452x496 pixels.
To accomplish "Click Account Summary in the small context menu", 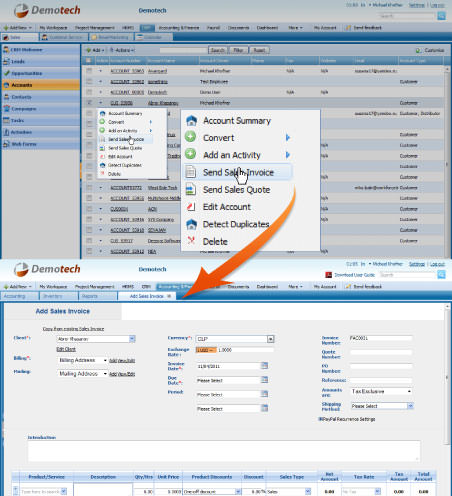I will tap(125, 113).
